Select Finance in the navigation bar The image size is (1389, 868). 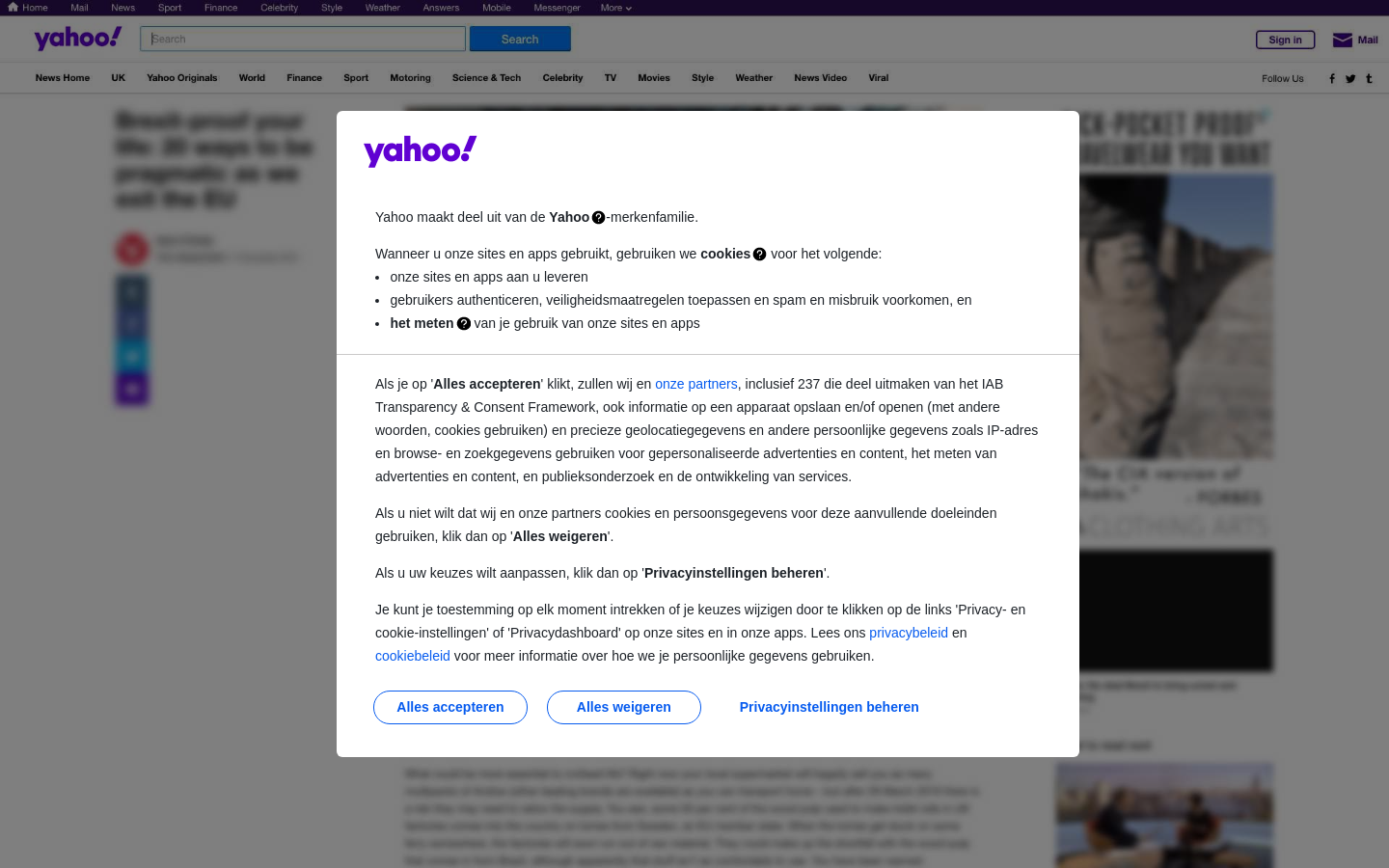click(x=304, y=78)
